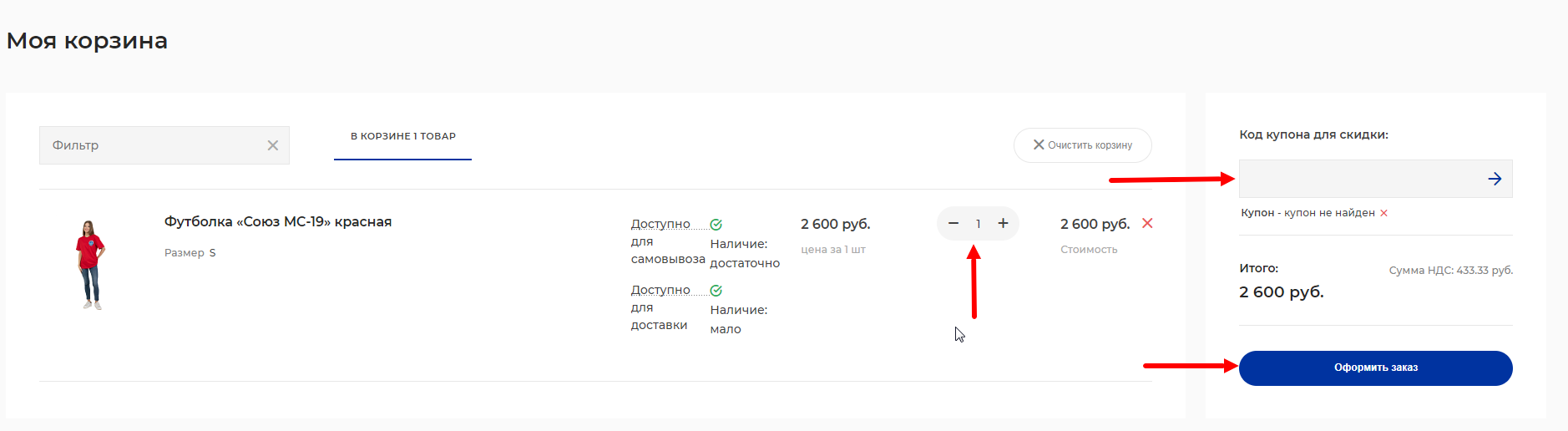Click the 2 600 руб. unit price
This screenshot has width=1568, height=431.
(835, 224)
